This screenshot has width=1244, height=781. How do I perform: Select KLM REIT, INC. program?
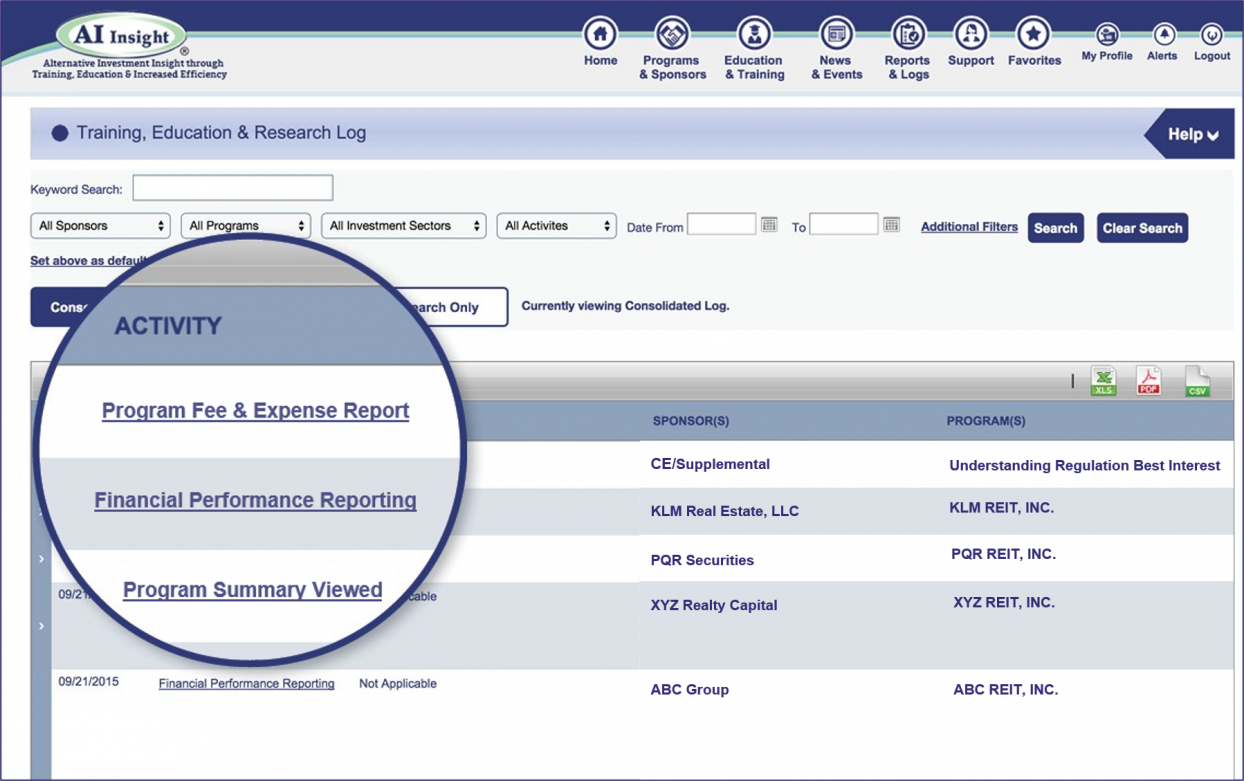coord(1001,508)
